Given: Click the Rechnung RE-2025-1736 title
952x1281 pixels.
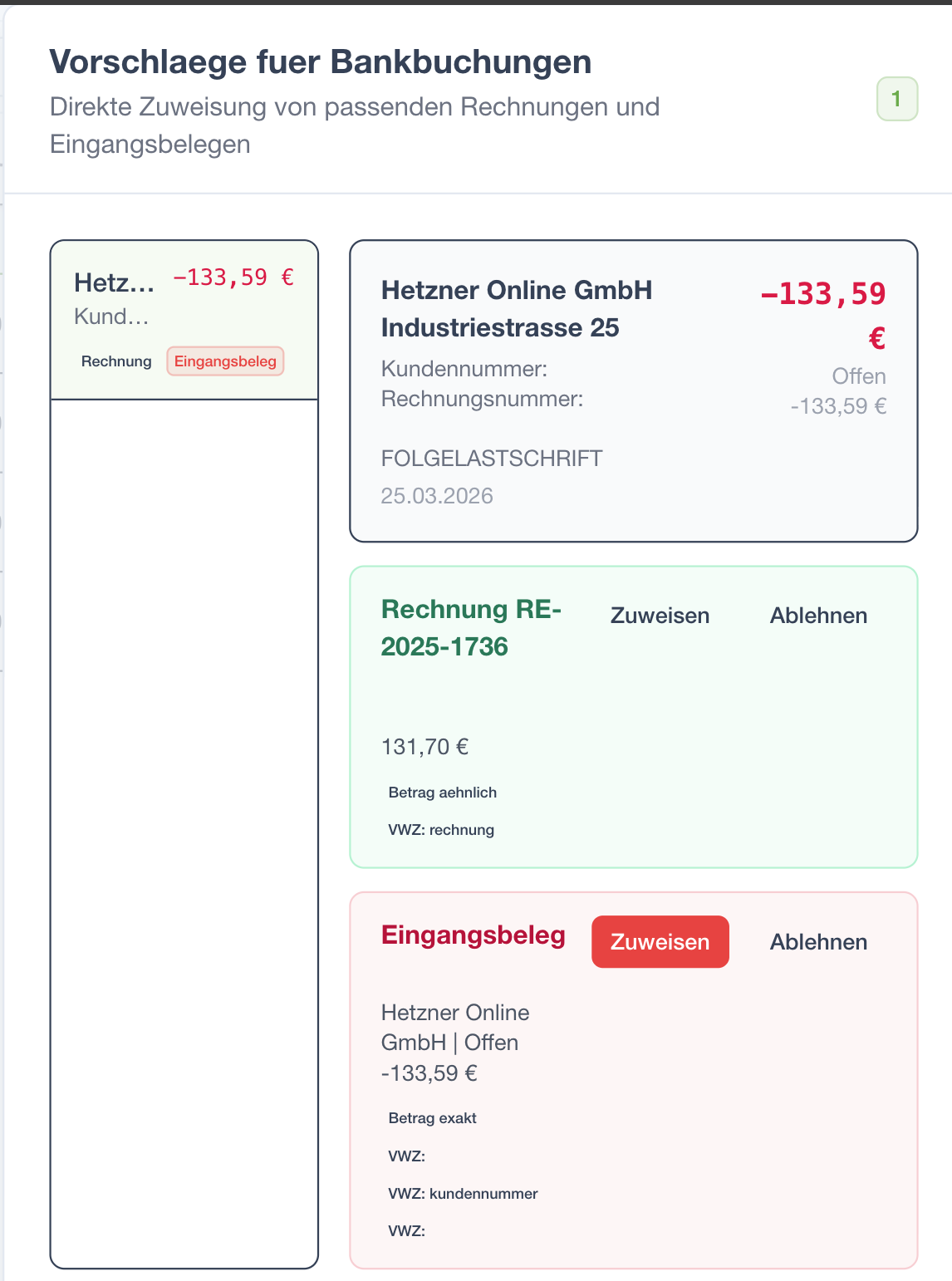Looking at the screenshot, I should 471,628.
